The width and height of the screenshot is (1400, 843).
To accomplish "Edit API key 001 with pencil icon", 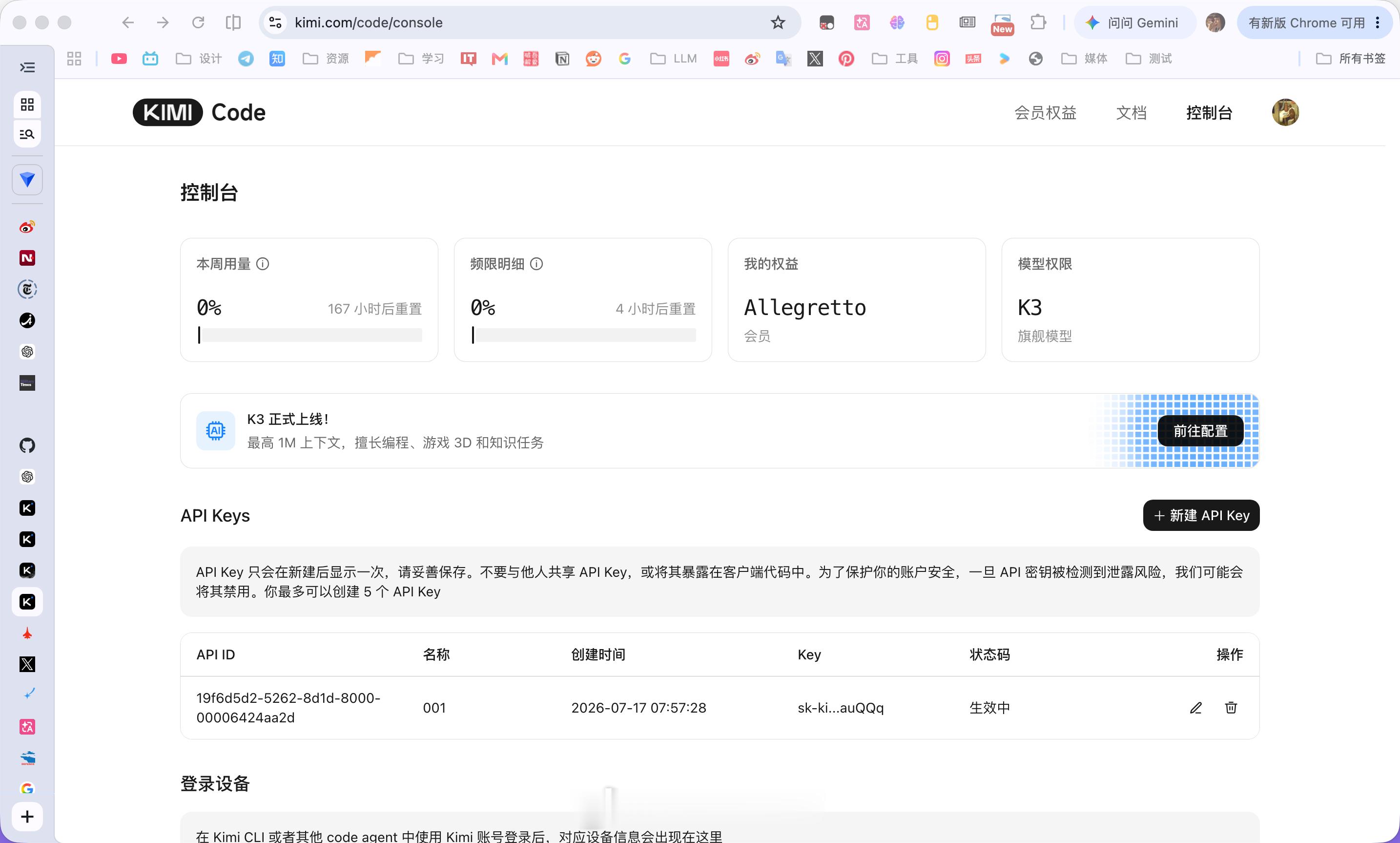I will click(x=1195, y=708).
